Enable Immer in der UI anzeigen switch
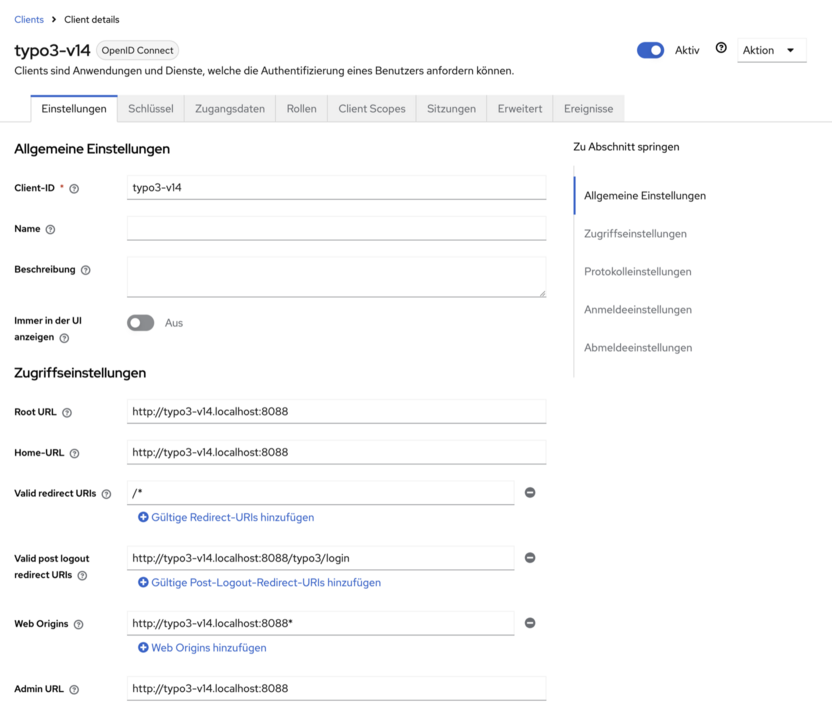Viewport: 832px width, 721px height. 141,323
